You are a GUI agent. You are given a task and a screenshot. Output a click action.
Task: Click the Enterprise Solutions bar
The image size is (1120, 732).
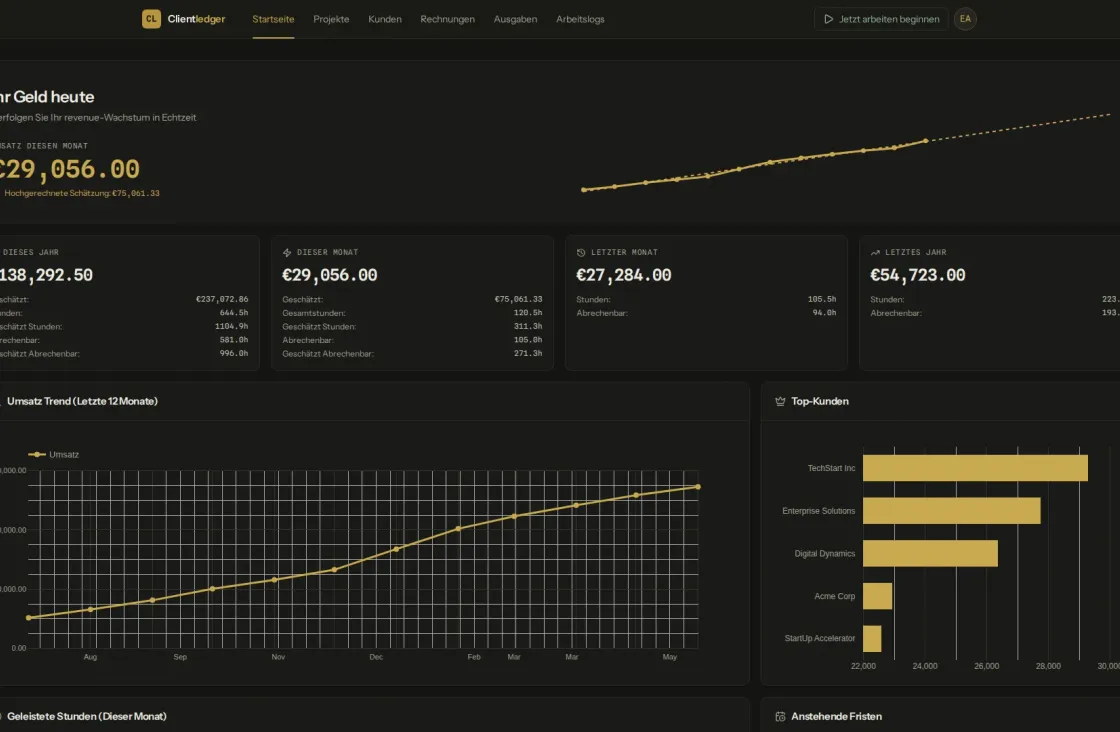point(951,511)
